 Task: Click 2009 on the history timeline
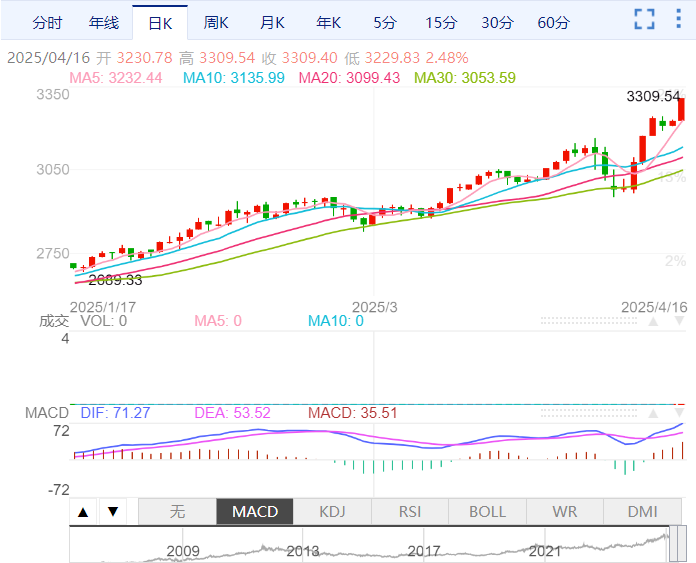[x=183, y=551]
